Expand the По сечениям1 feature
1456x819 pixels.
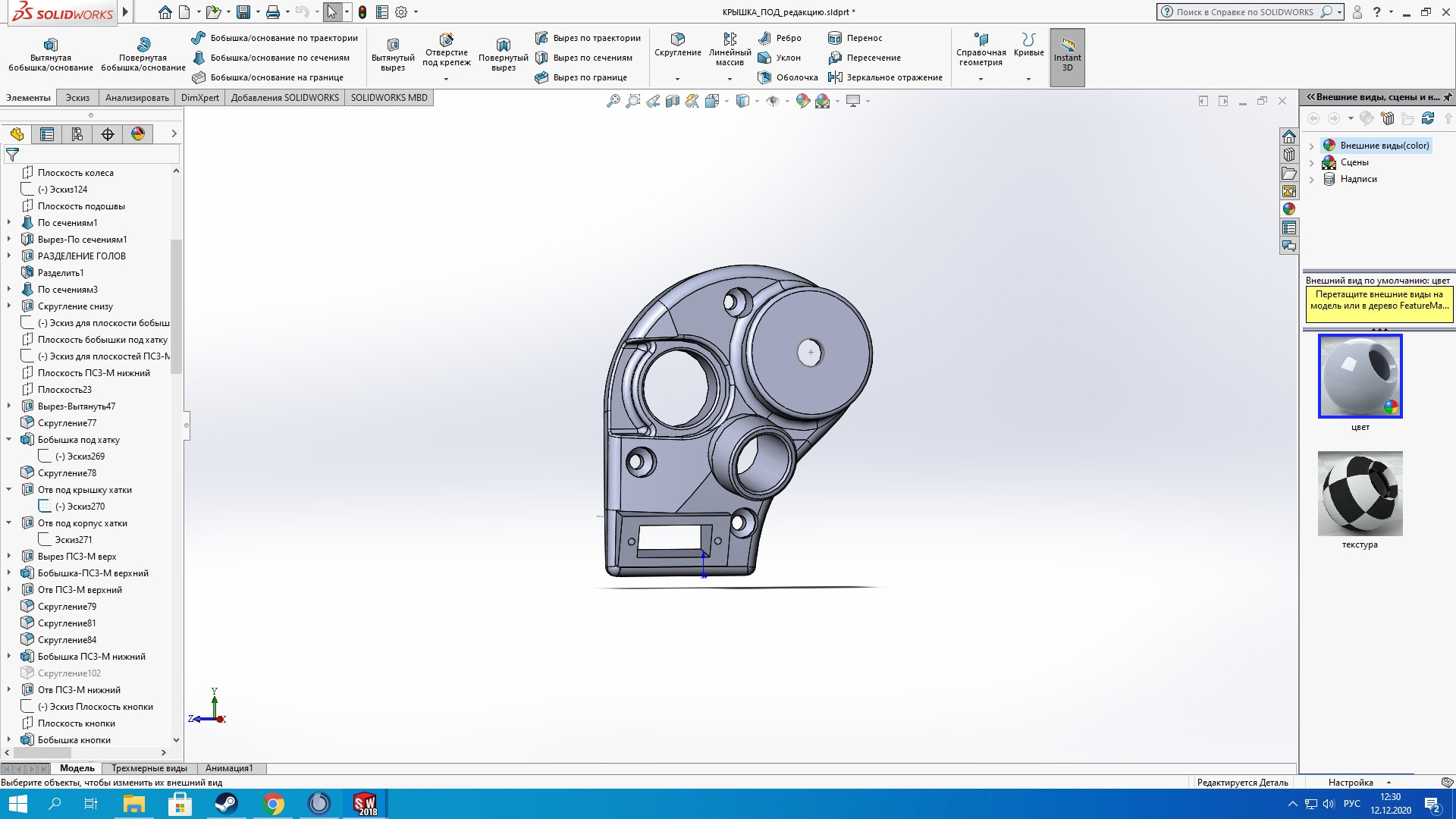tap(9, 223)
